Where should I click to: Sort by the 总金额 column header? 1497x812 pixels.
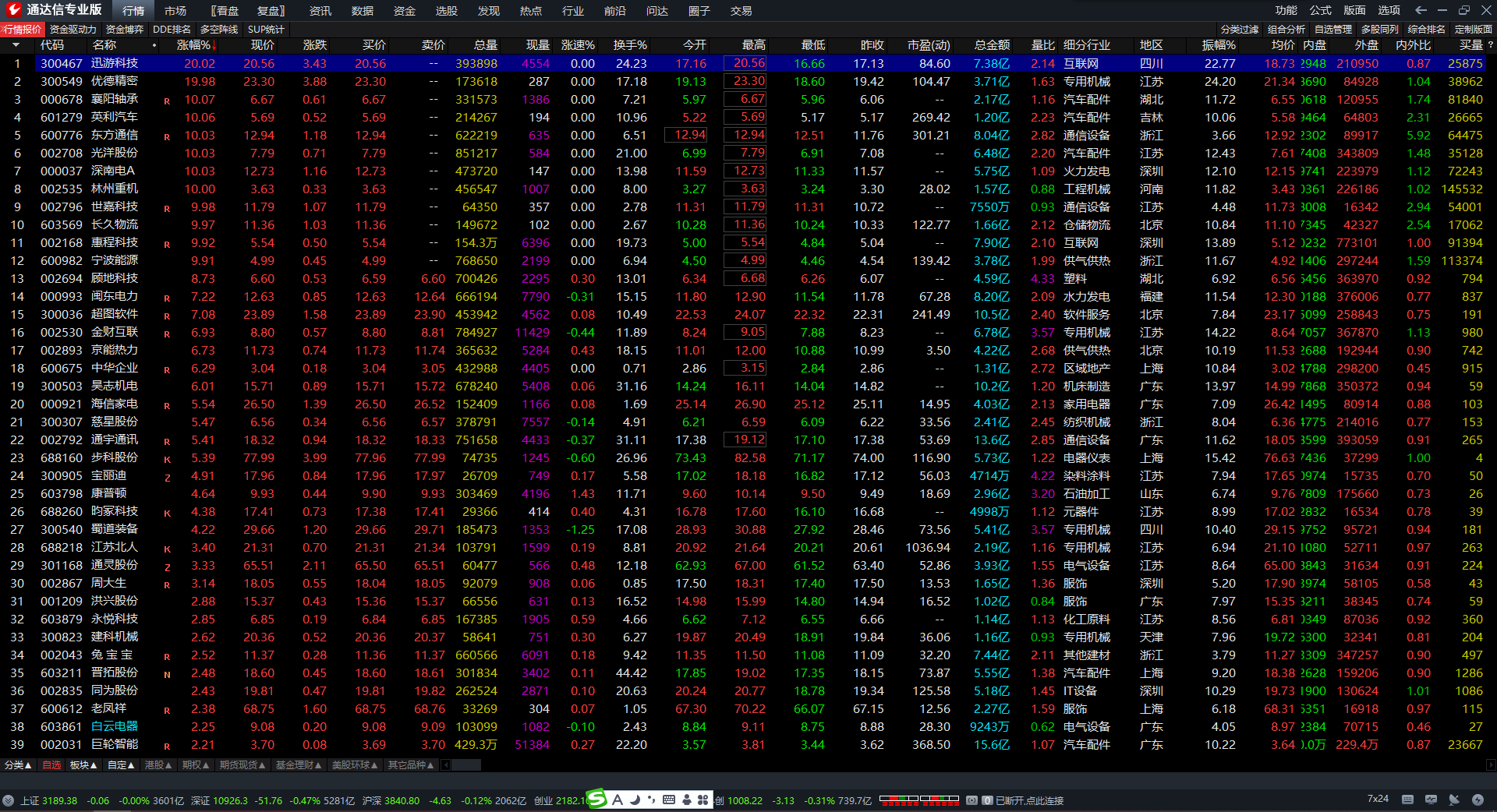(x=992, y=45)
